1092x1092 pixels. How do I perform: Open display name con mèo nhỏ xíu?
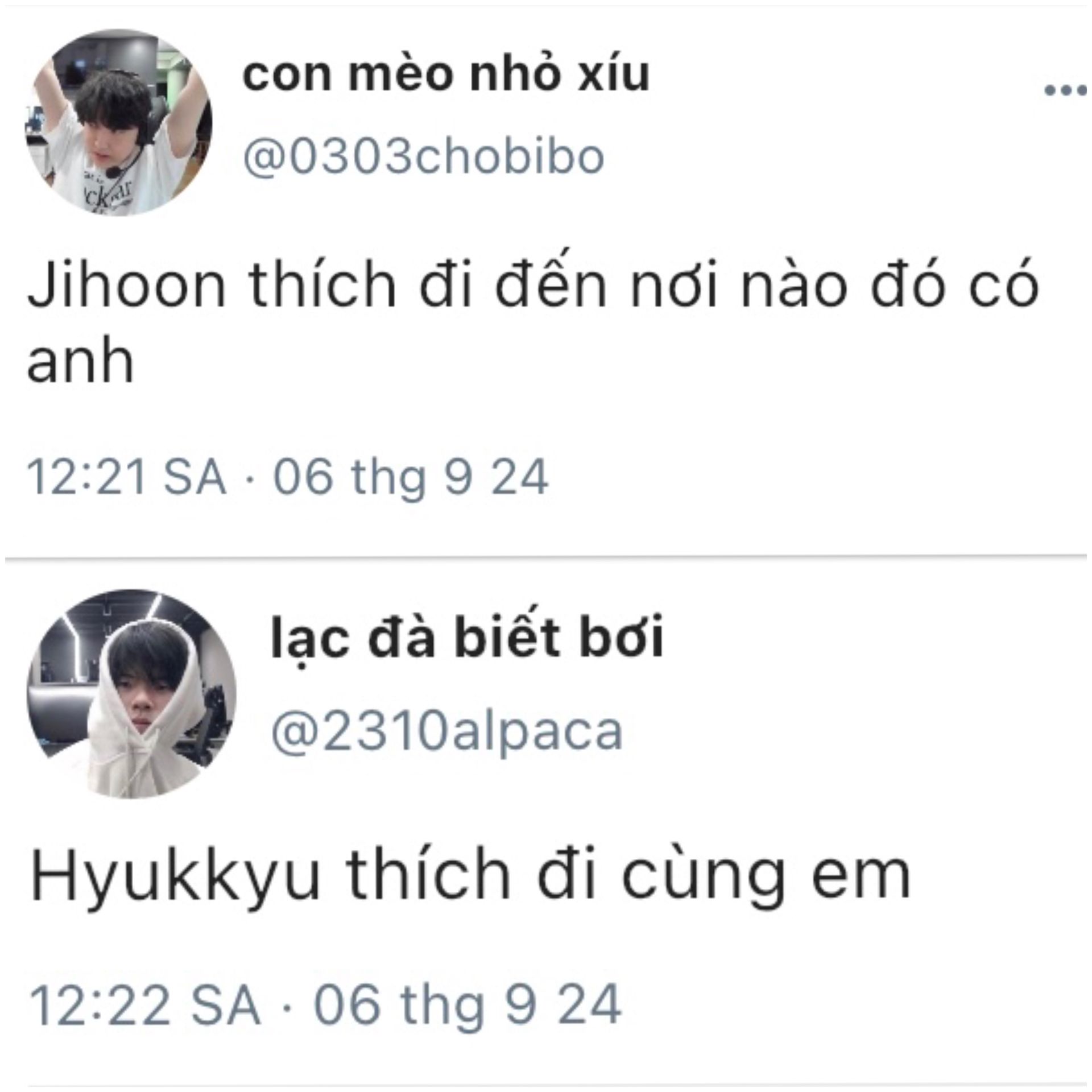[446, 75]
